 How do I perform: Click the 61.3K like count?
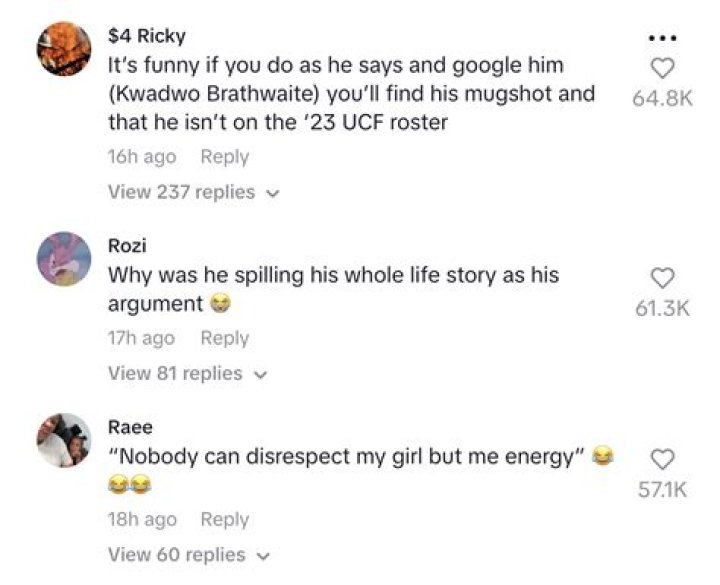[662, 308]
